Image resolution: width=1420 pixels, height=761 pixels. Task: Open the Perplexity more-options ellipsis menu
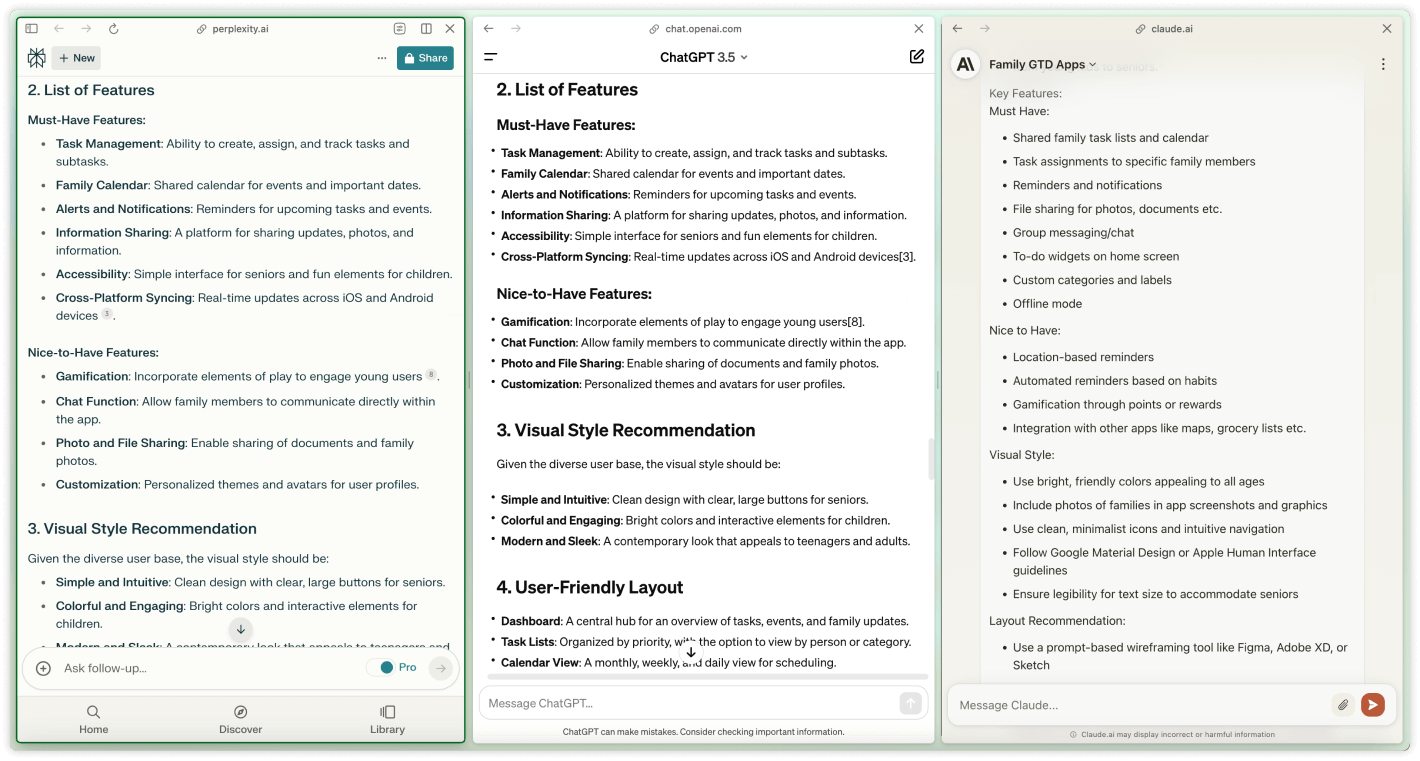[382, 58]
